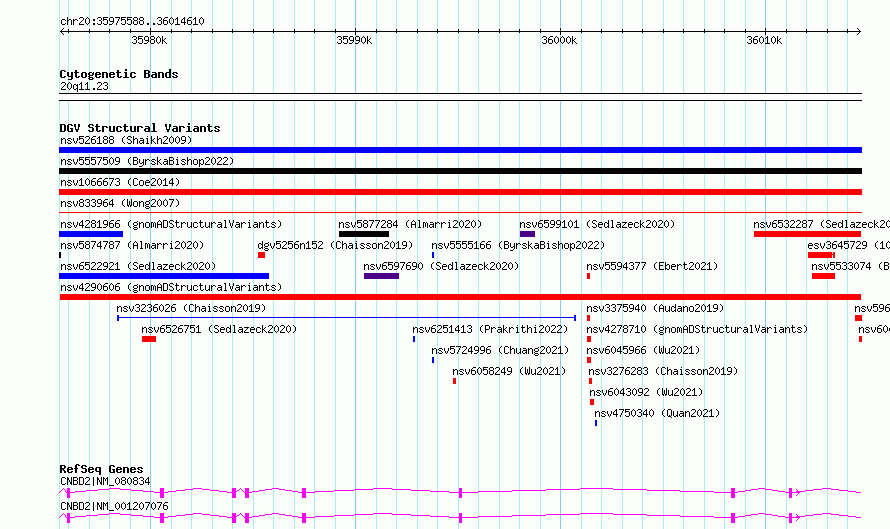Open the nsv6043092 (Wu2021) label

tap(646, 392)
